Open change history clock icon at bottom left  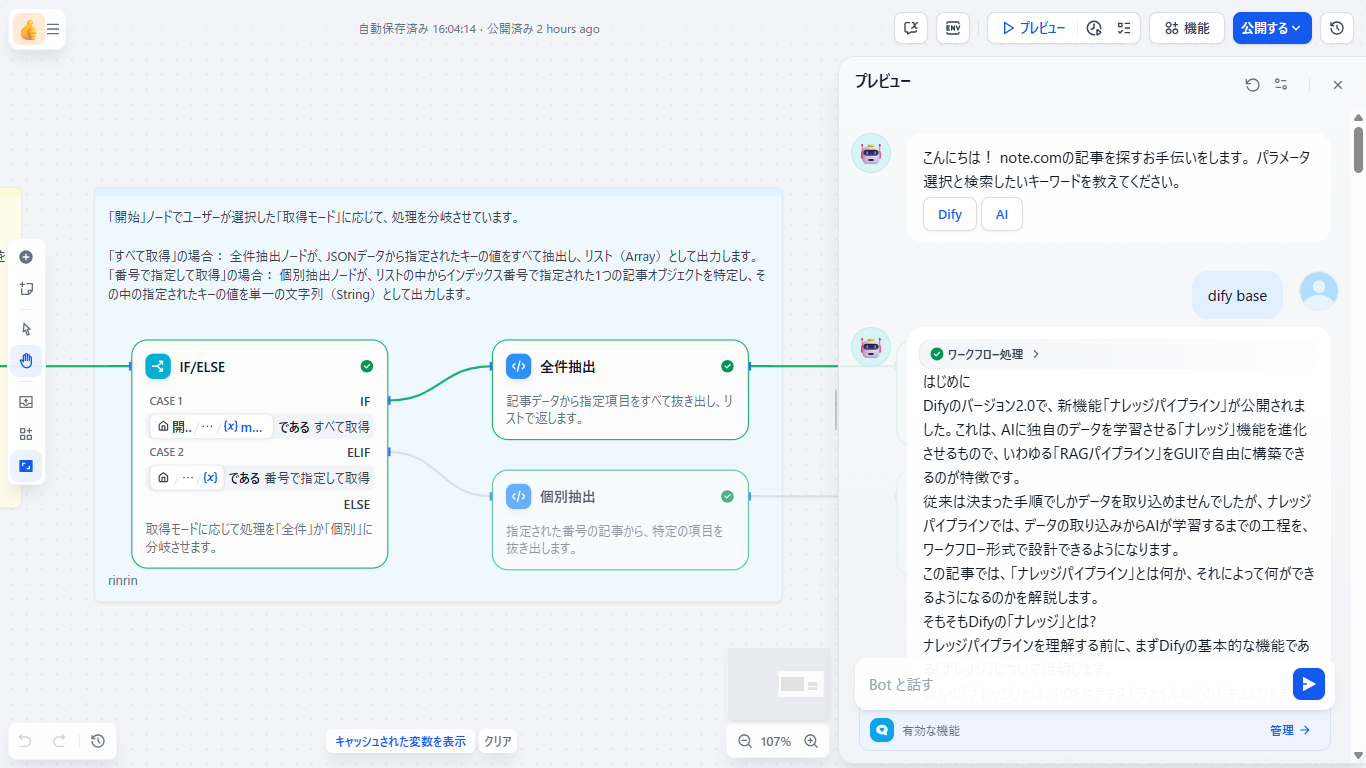tap(97, 741)
